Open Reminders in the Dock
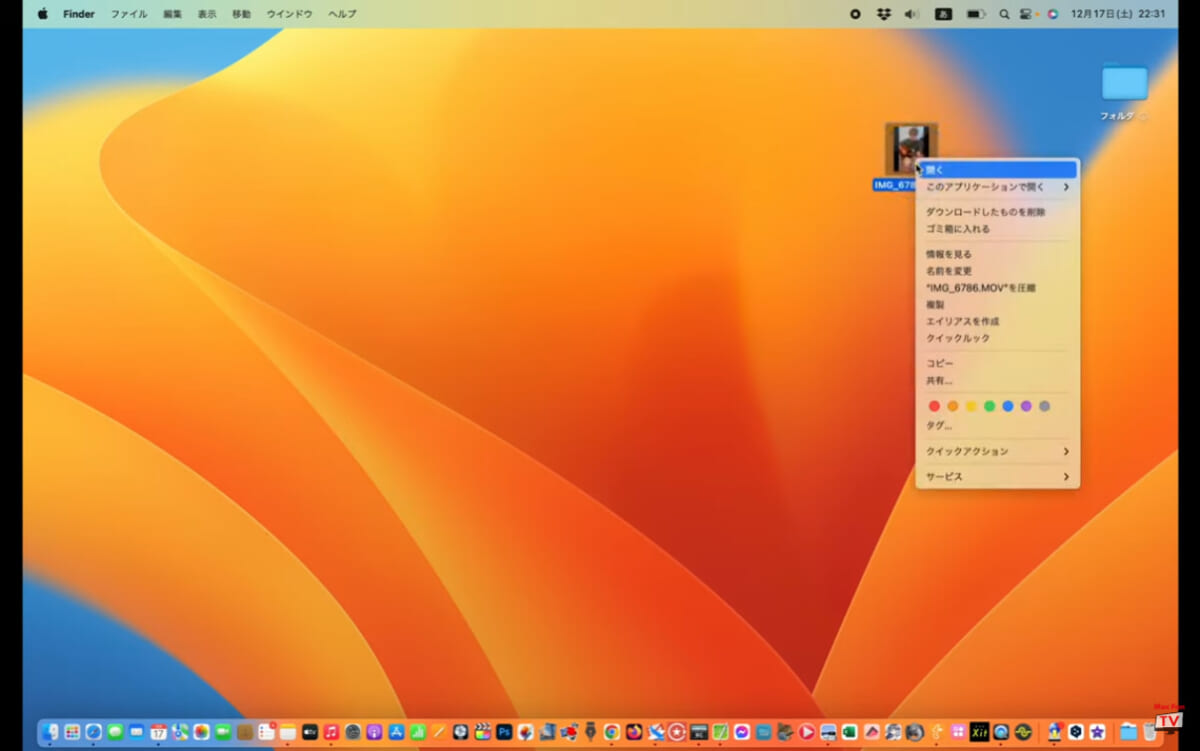Screen dimensions: 1200x751 click(x=266, y=732)
